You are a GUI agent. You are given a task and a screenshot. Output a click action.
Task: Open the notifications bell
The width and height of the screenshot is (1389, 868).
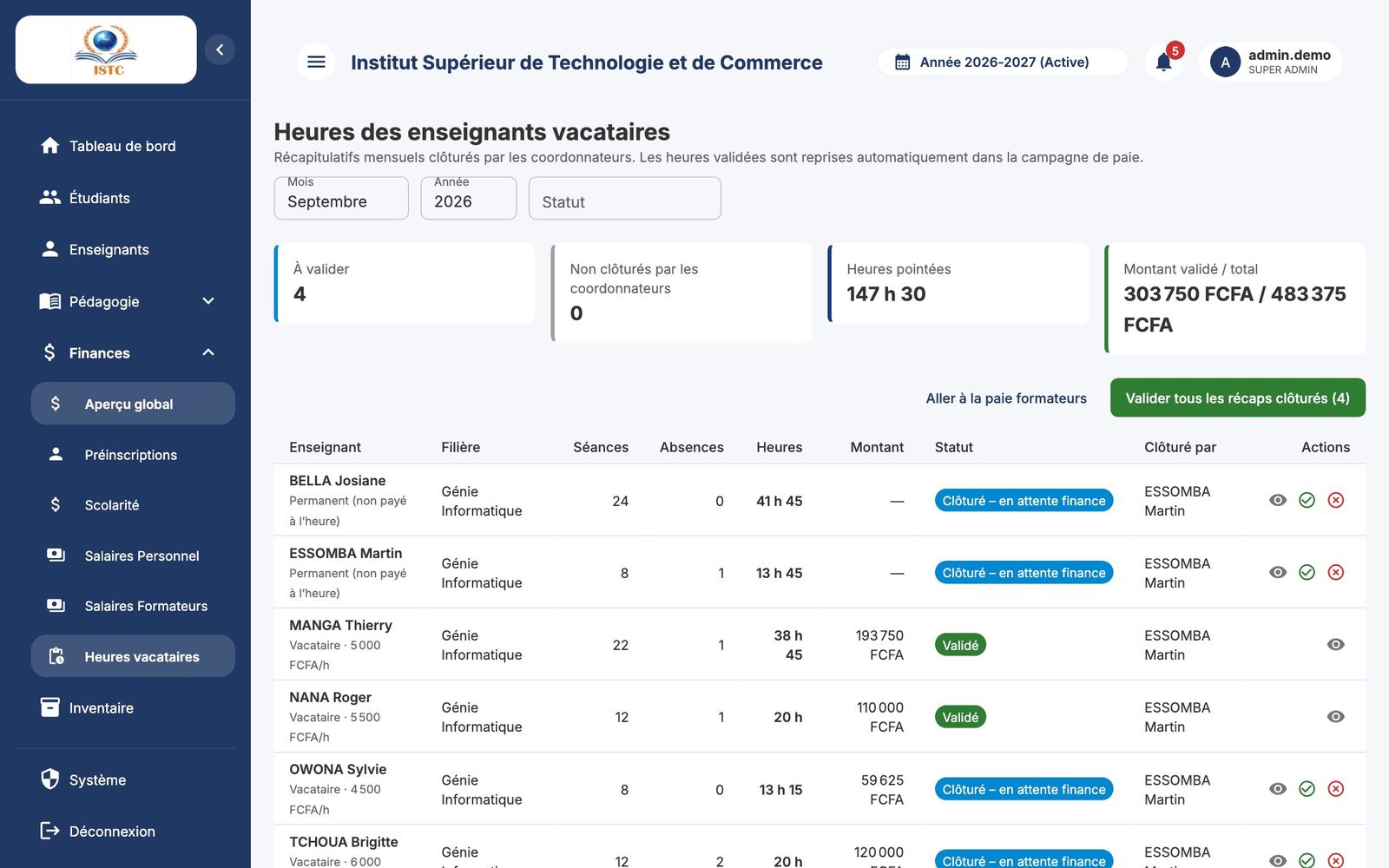pos(1164,62)
